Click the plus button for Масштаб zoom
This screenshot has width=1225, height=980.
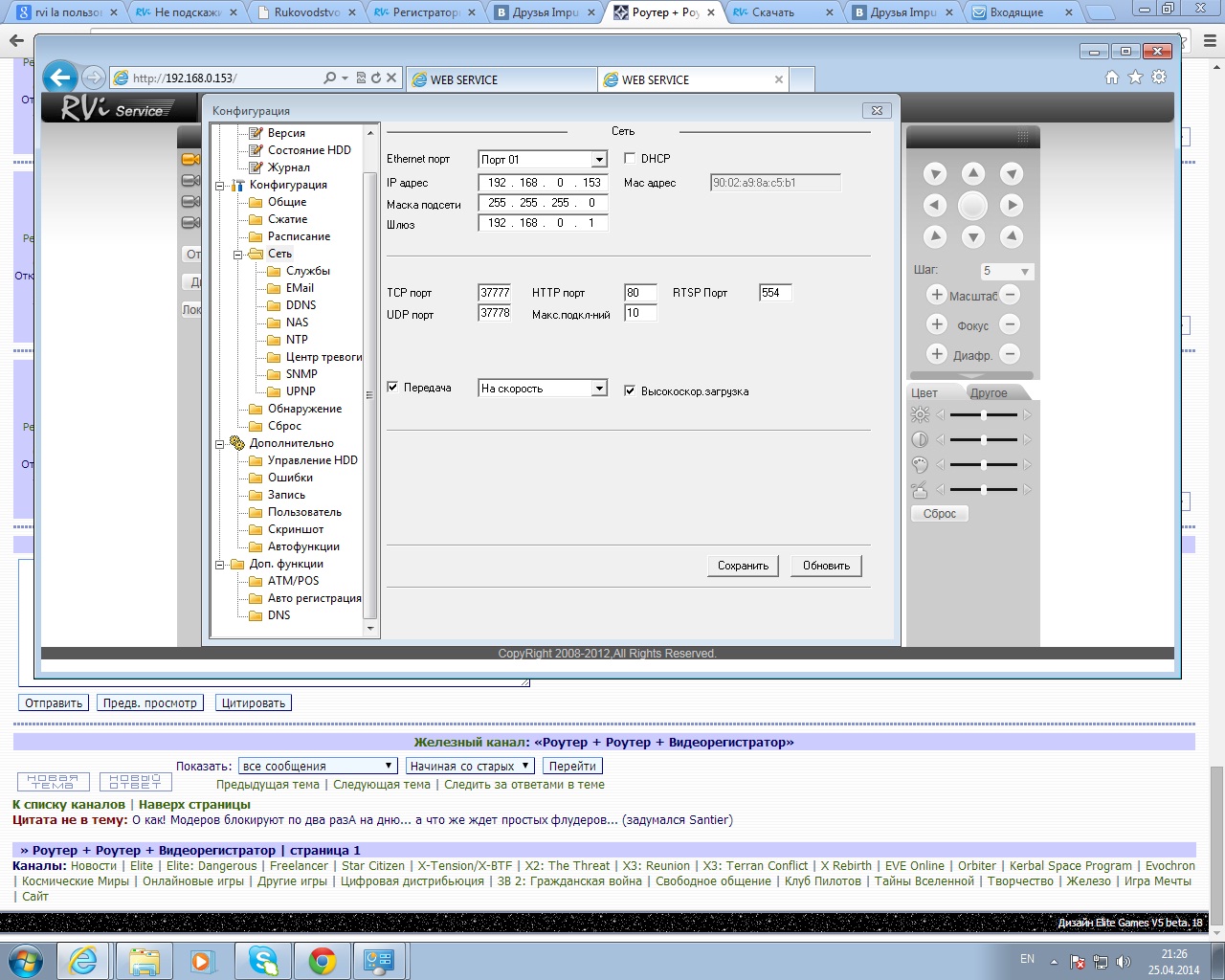(x=937, y=295)
